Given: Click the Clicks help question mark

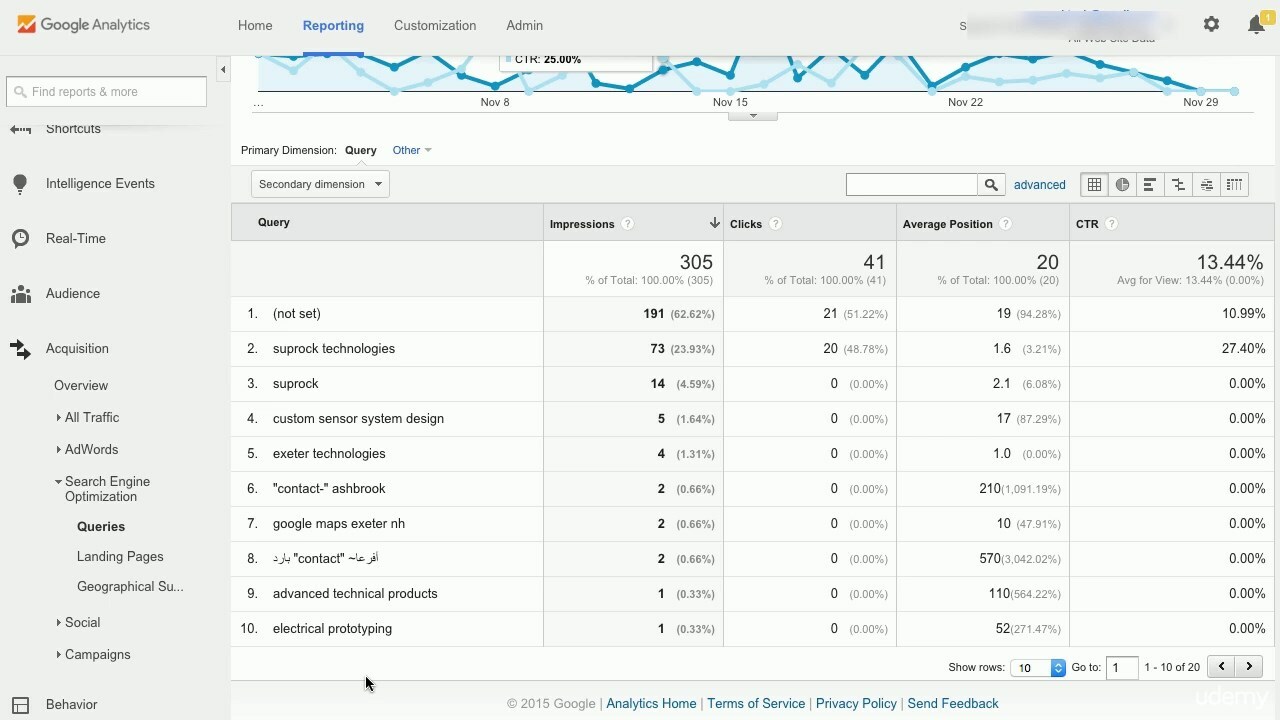Looking at the screenshot, I should click(x=775, y=224).
